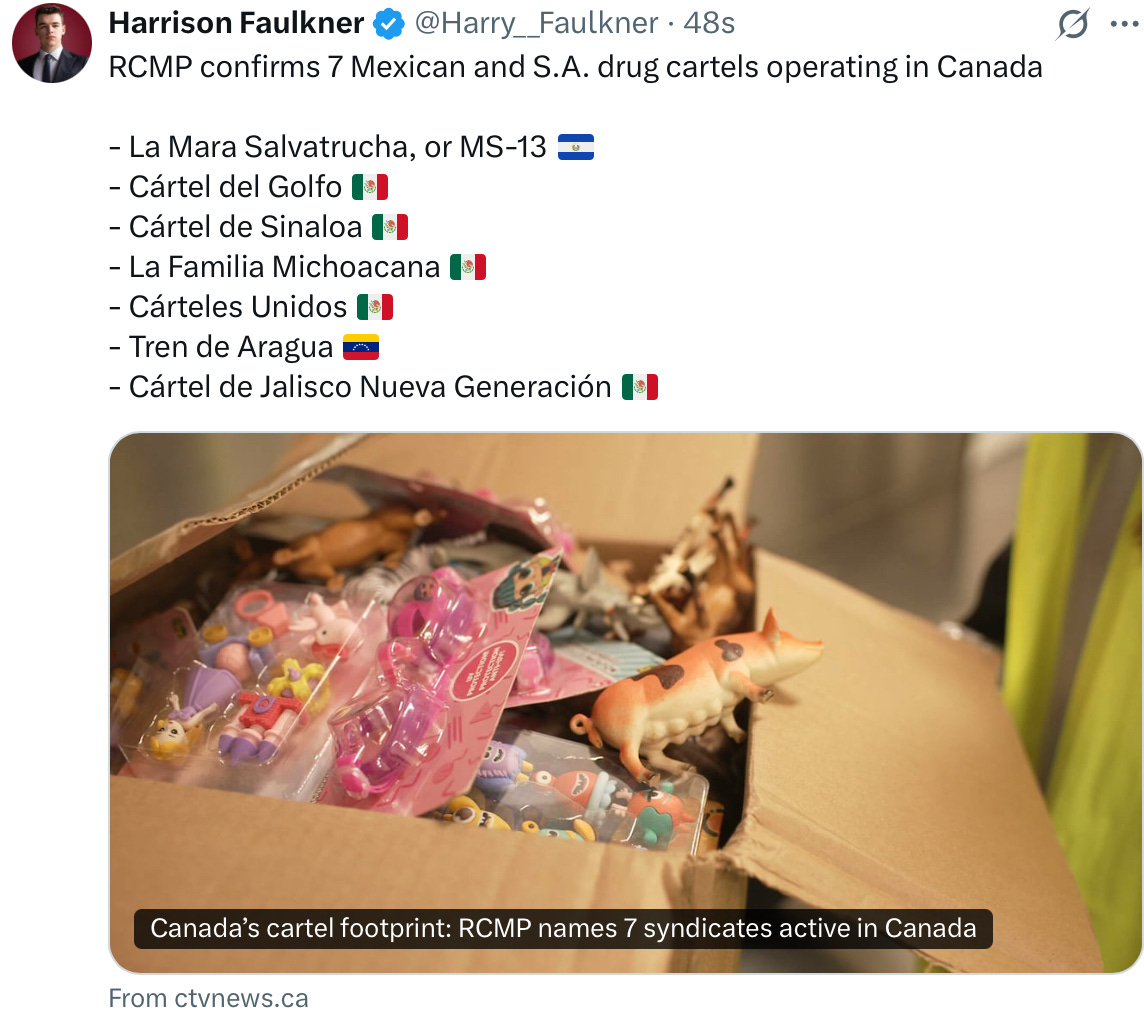The height and width of the screenshot is (1031, 1144).
Task: Click the Mexican flag beside Cártel del Golfo
Action: point(370,187)
